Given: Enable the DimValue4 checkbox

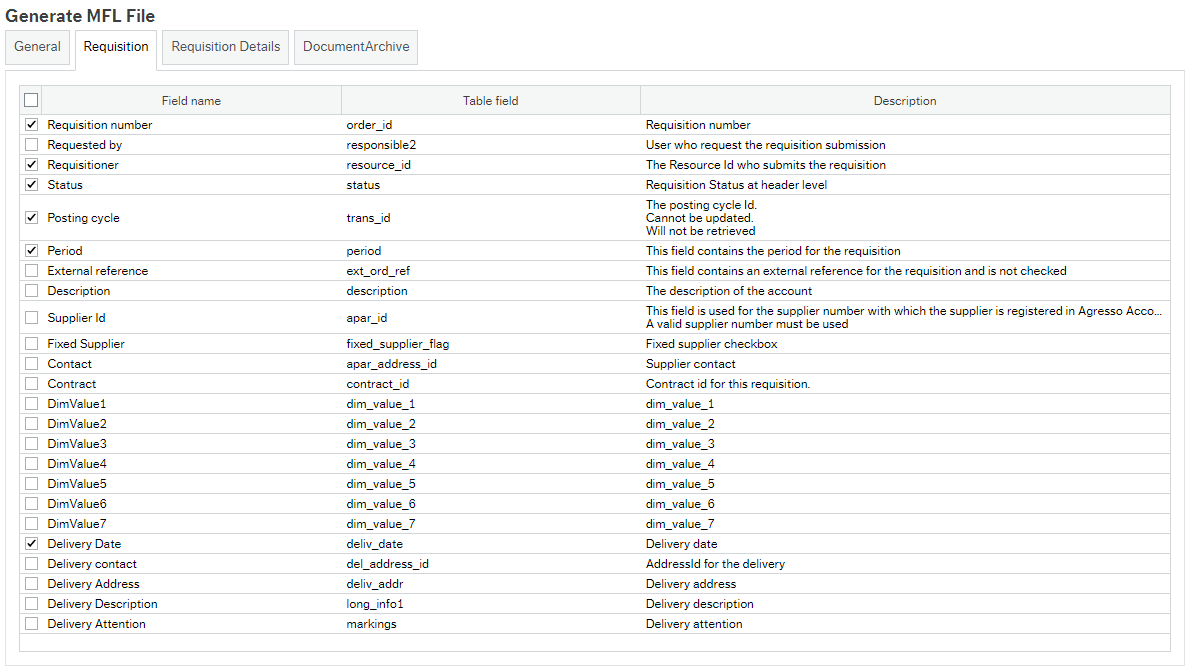Looking at the screenshot, I should pyautogui.click(x=31, y=463).
